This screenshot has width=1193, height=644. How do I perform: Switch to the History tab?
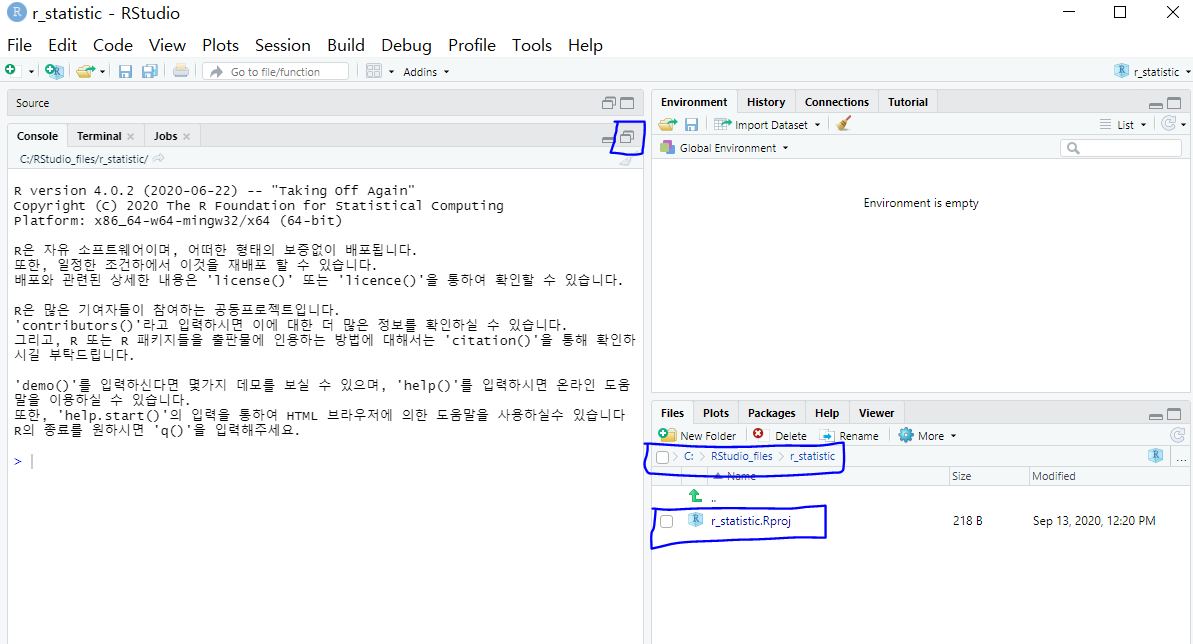[765, 102]
